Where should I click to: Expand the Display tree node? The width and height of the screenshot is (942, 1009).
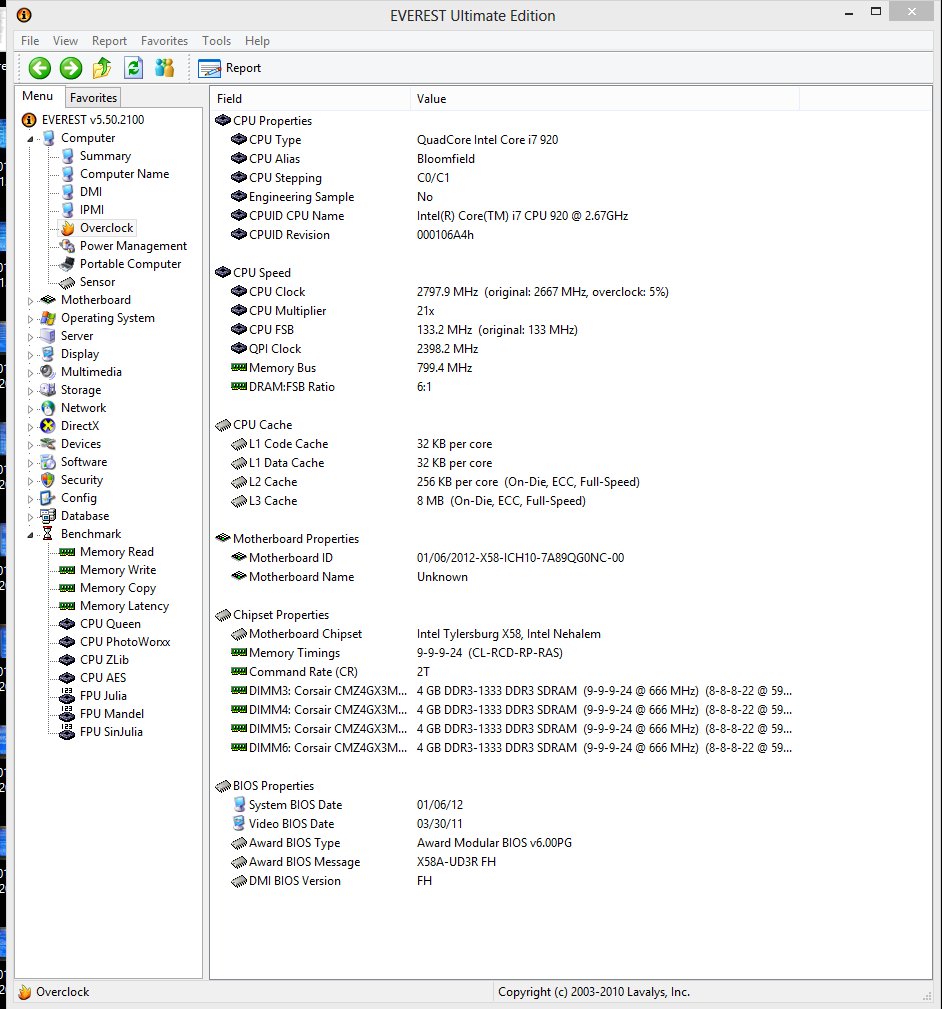(x=30, y=355)
